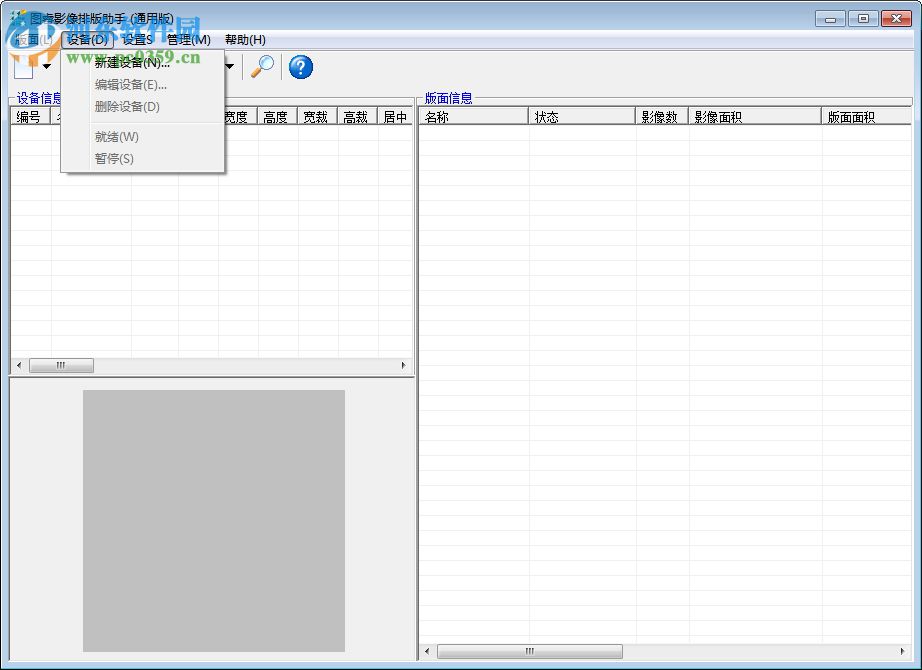Screen dimensions: 922x670
Task: Click the gray layout preview area
Action: 213,521
